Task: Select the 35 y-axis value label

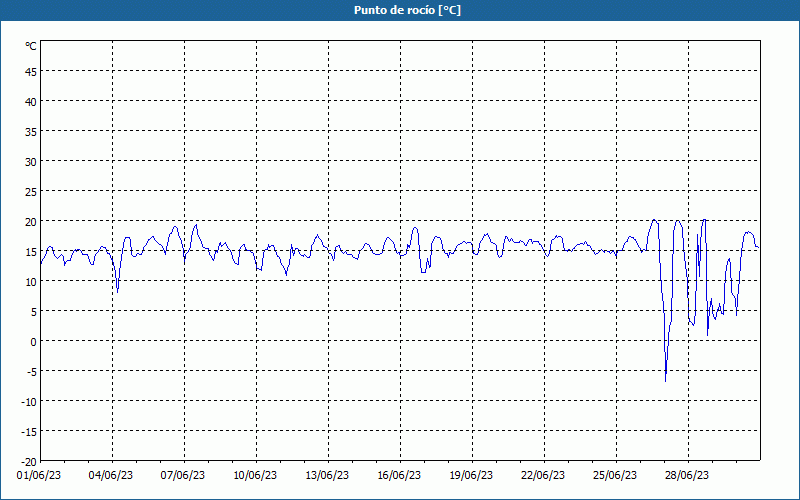Action: (x=31, y=132)
